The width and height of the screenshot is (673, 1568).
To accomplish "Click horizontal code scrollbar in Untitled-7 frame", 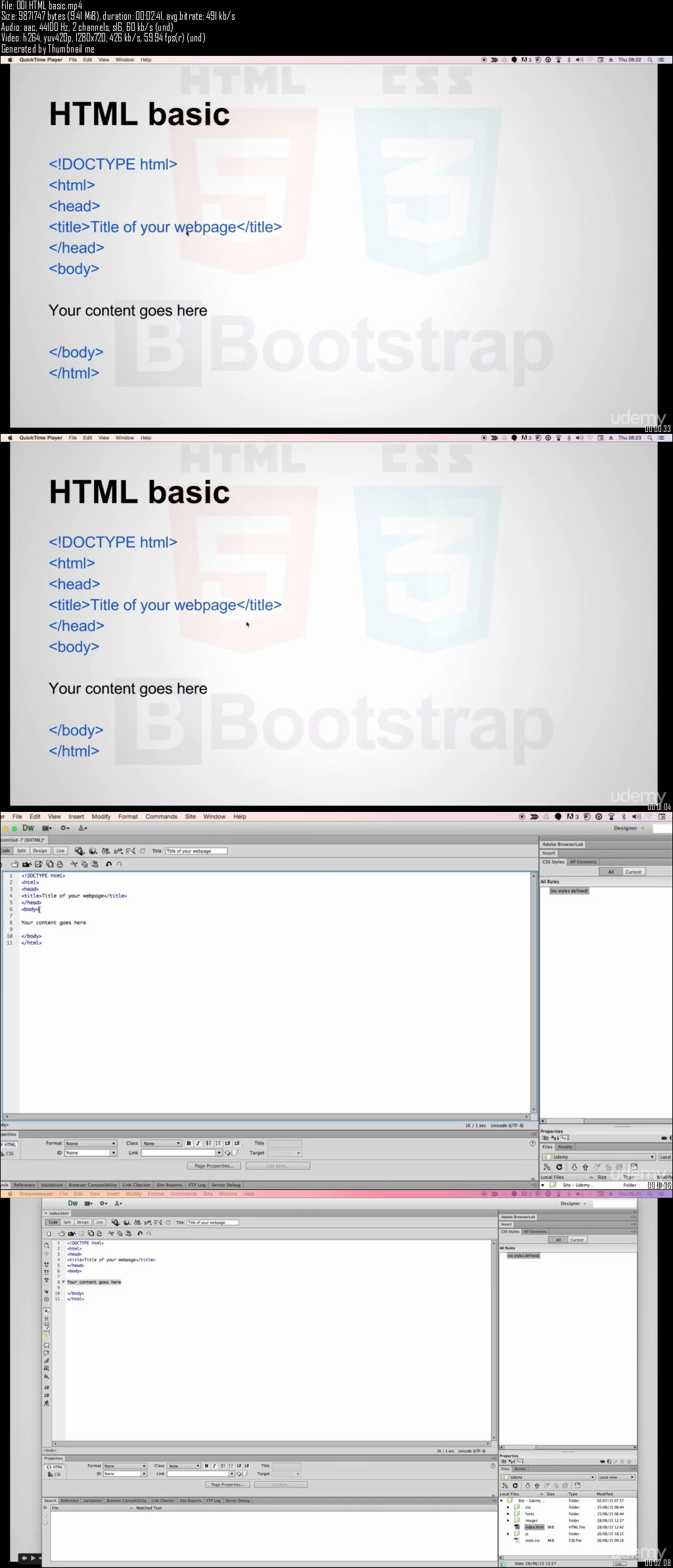I will click(266, 1116).
